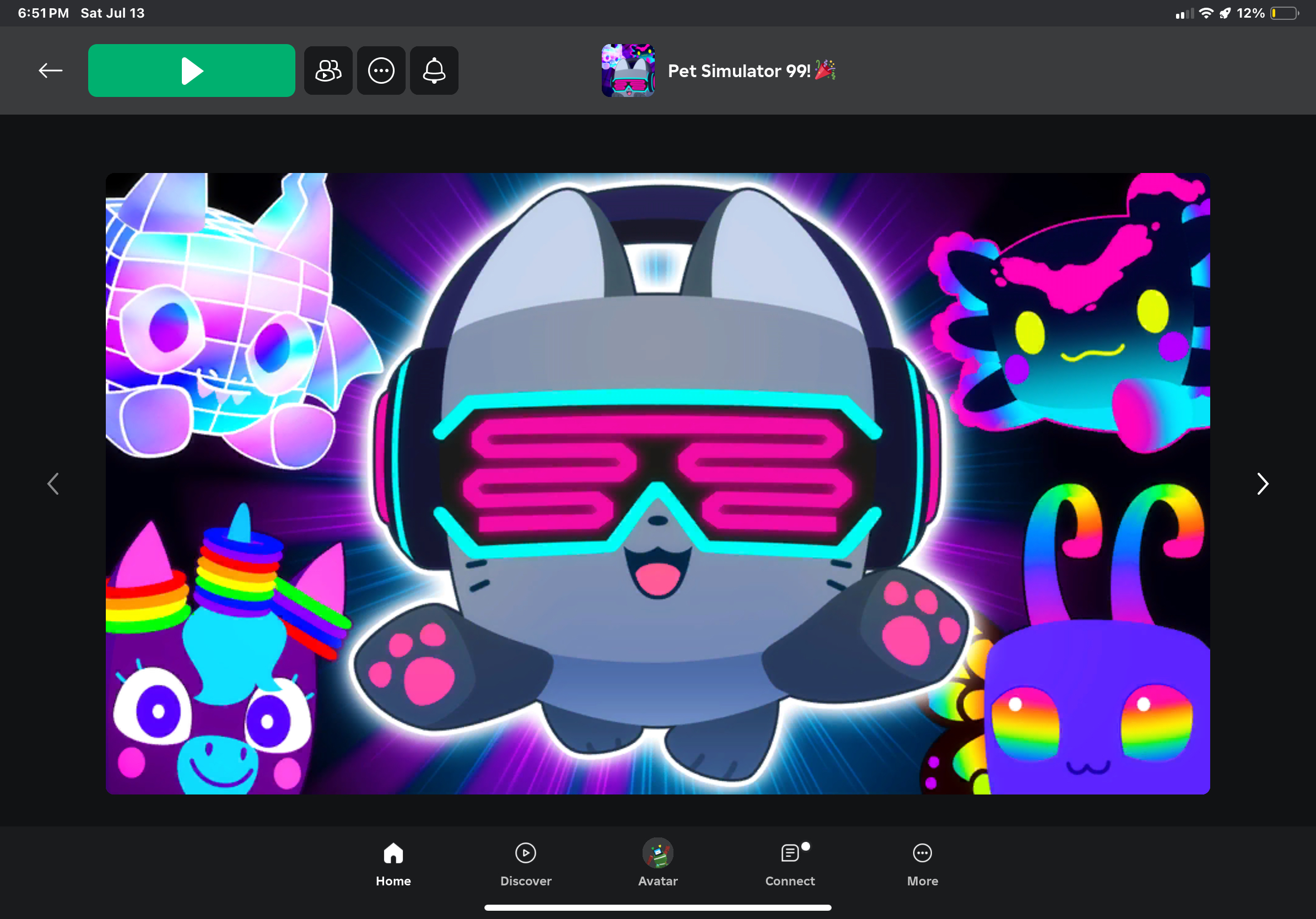Tap the Pet Simulator 99! title

tap(740, 71)
